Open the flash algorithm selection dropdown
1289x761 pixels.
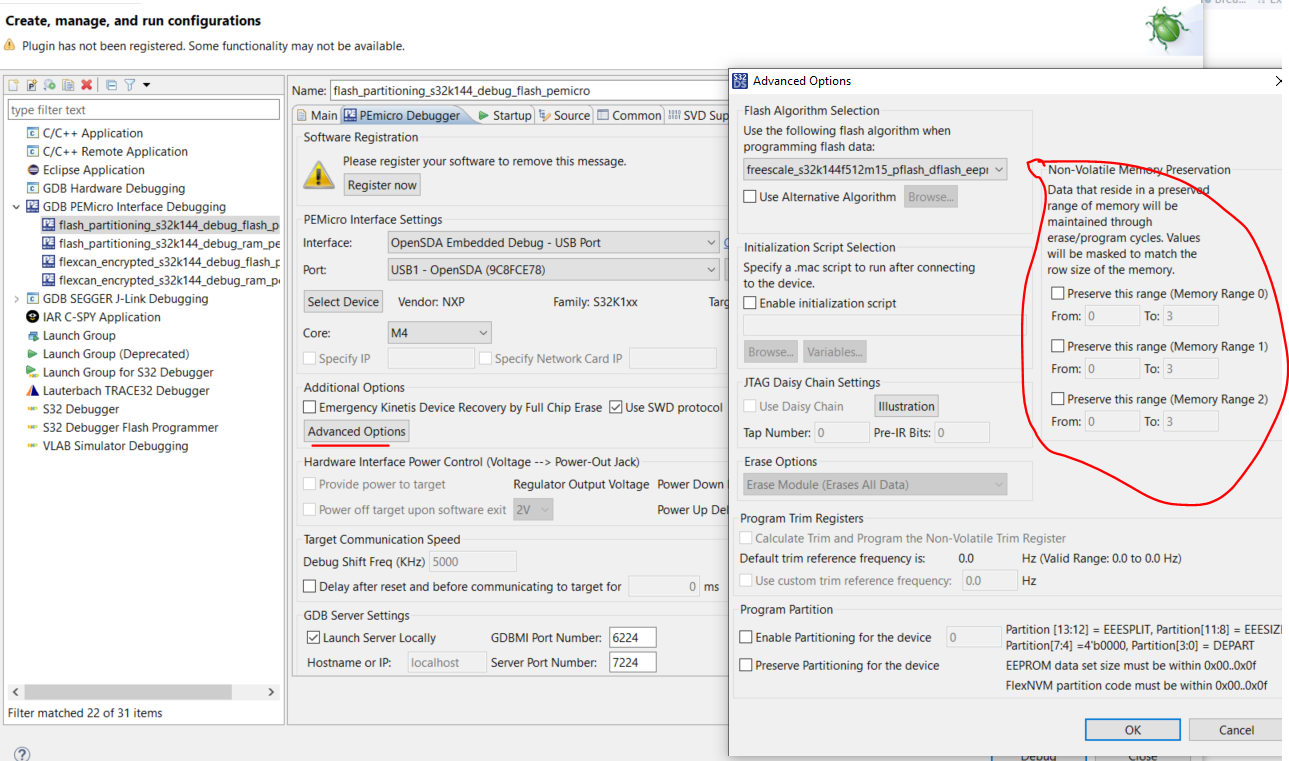[x=1000, y=169]
